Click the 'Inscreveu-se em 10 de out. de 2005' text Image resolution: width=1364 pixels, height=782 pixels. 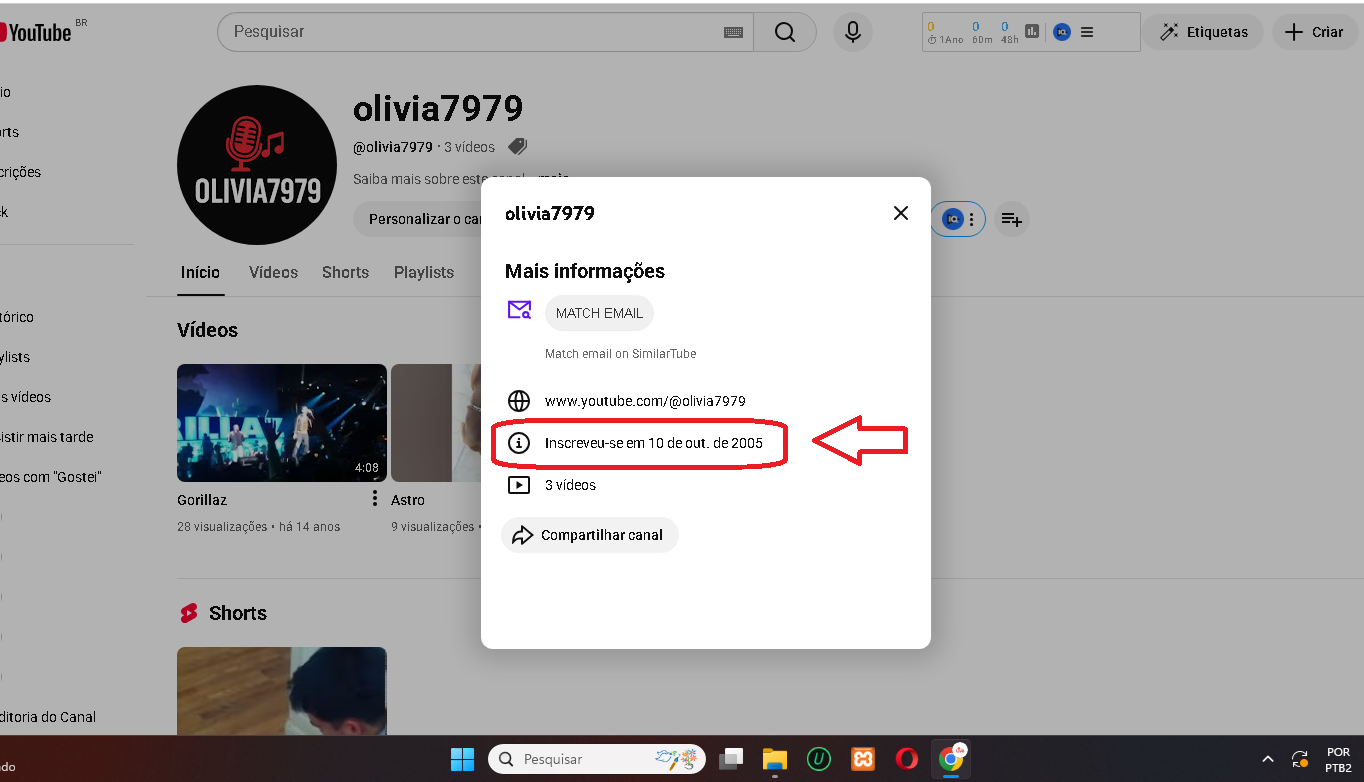(654, 443)
